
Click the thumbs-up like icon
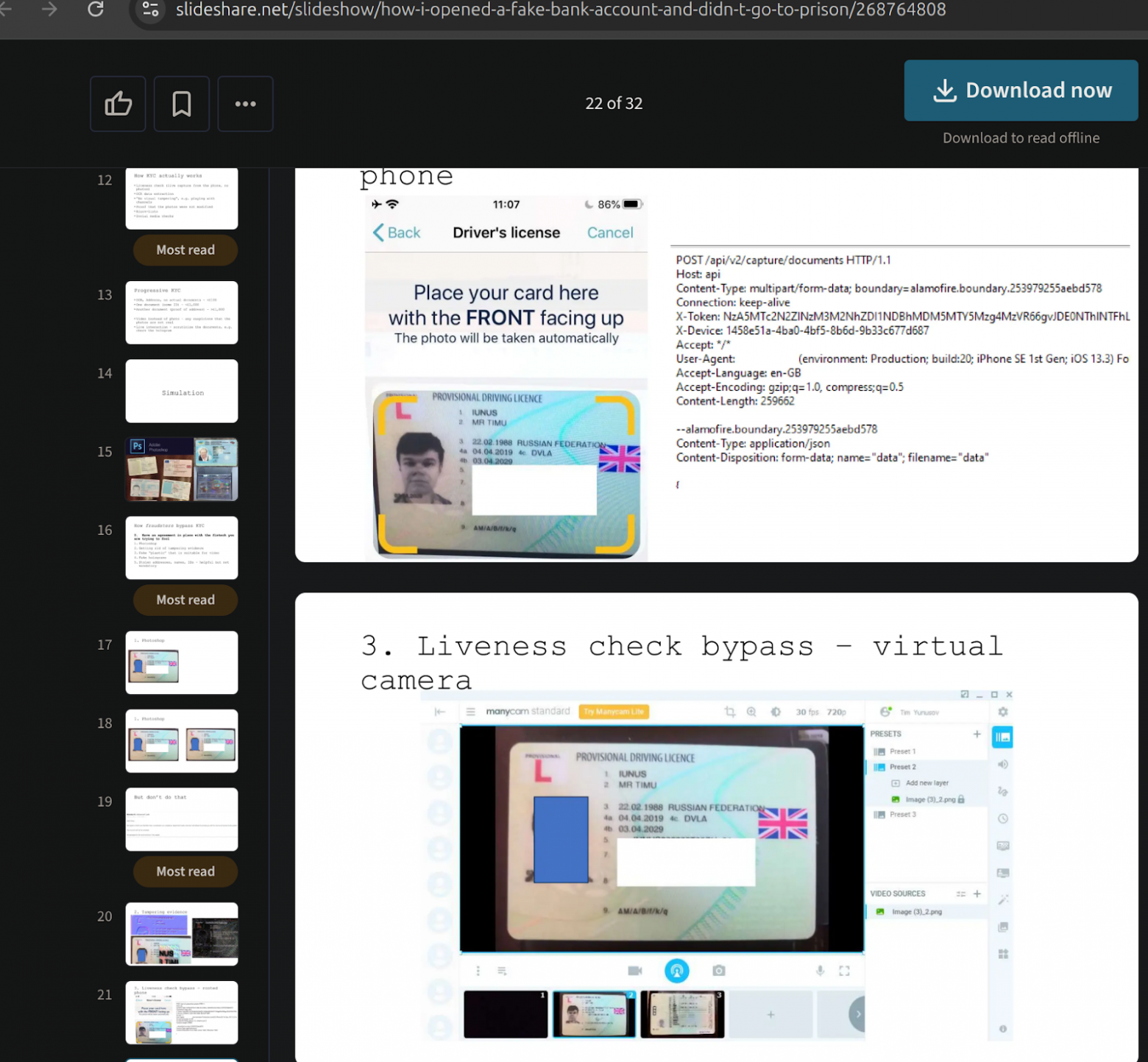coord(118,104)
